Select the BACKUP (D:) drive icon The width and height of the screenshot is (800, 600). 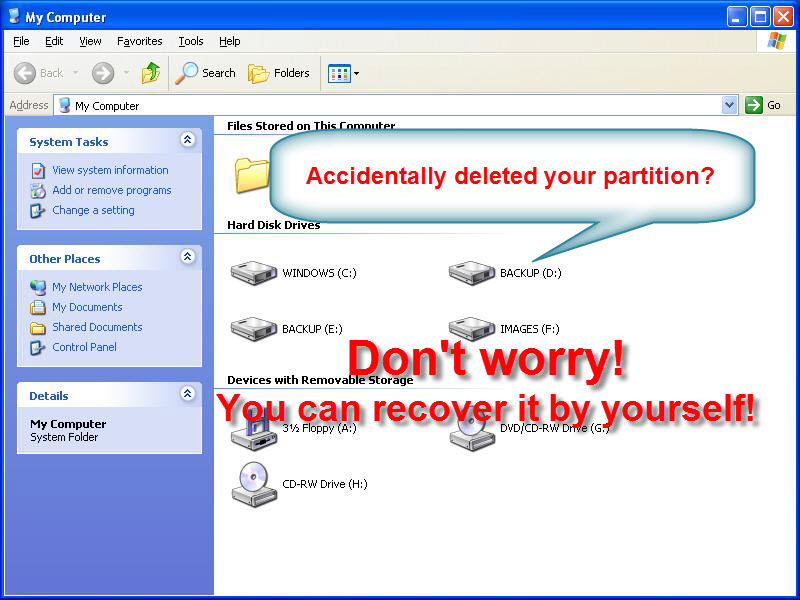point(471,273)
